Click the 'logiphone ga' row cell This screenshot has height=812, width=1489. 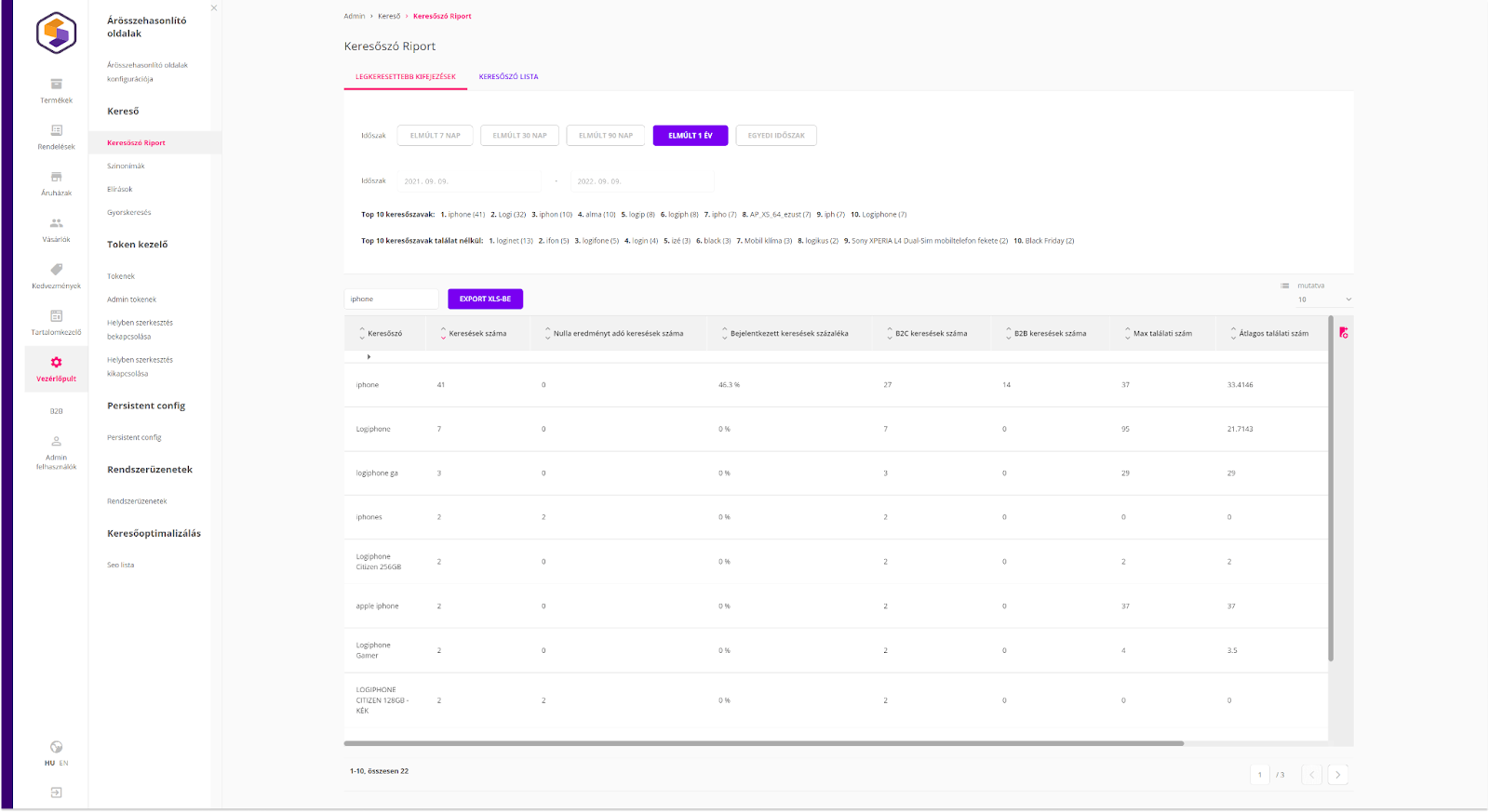point(377,473)
